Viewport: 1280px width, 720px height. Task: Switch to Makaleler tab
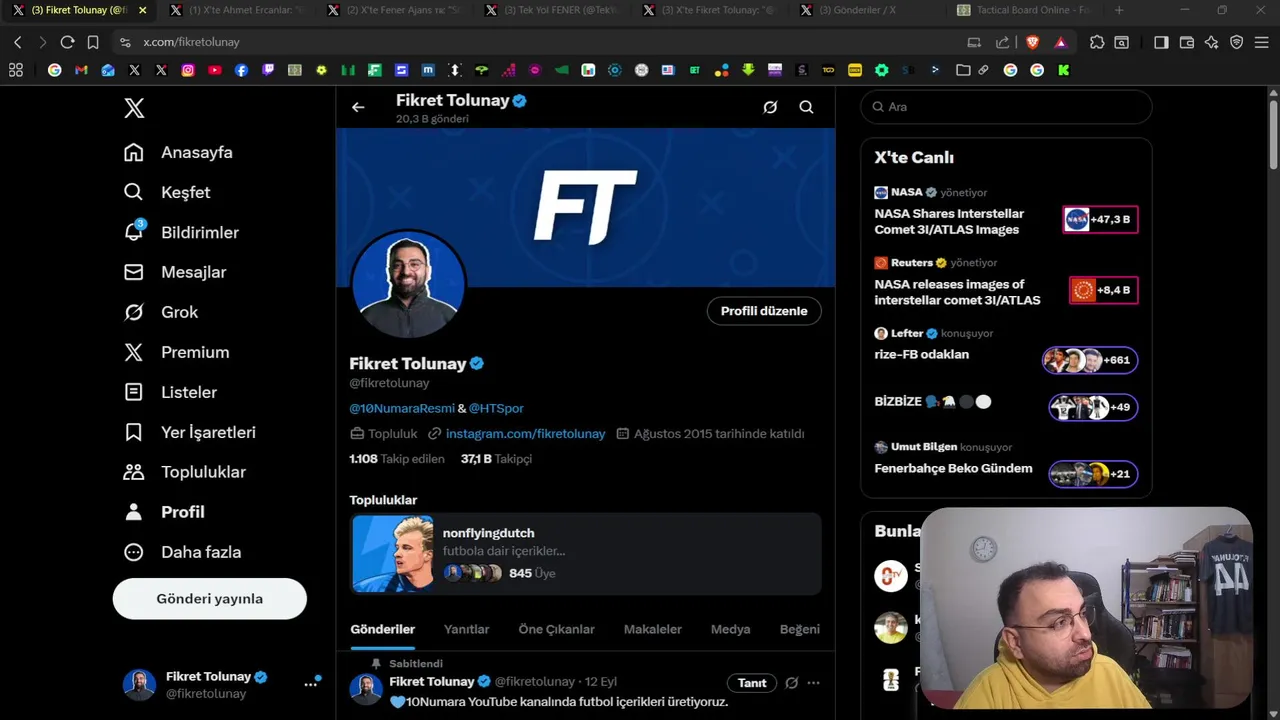(x=652, y=629)
